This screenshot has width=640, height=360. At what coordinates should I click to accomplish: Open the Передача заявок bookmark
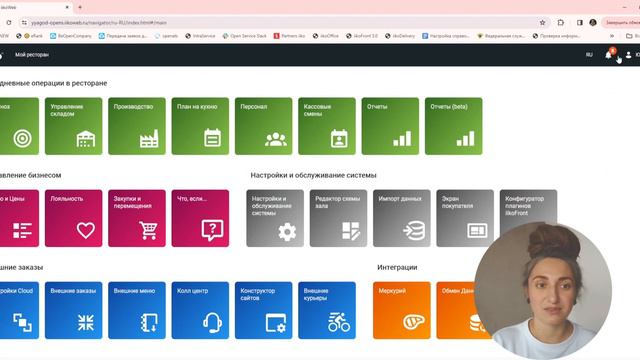123,36
